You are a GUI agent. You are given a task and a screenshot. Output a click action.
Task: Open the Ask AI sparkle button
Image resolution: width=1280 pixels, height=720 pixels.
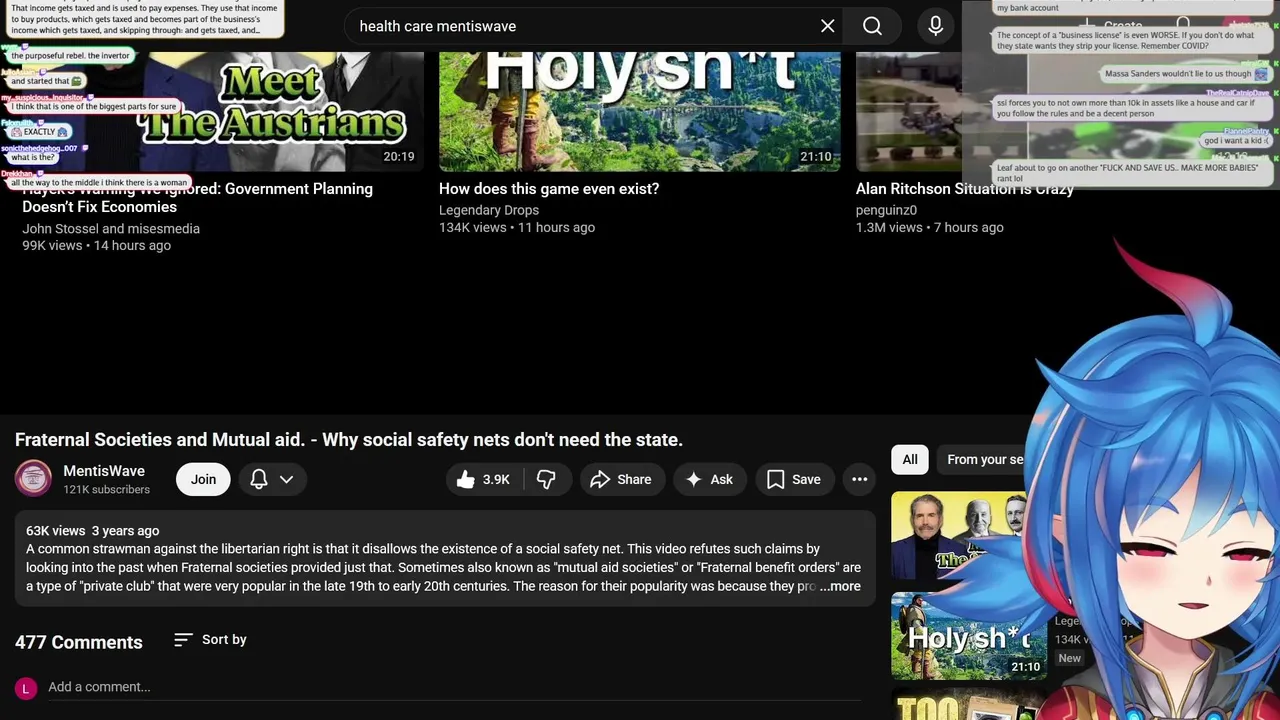709,480
